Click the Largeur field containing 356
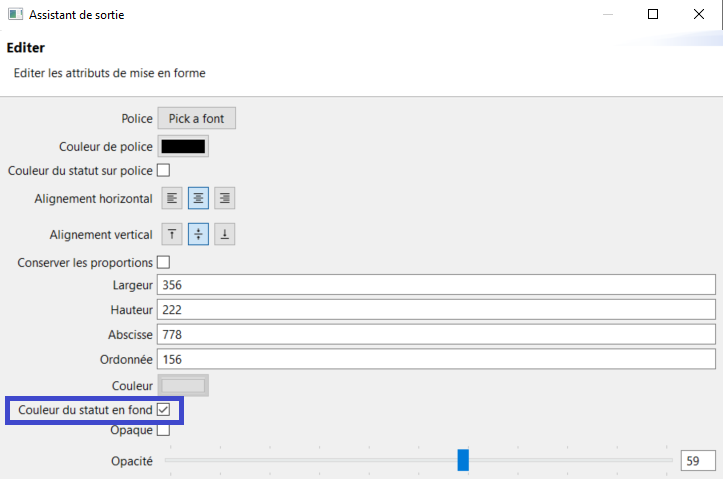Viewport: 723px width, 479px height. coord(436,285)
